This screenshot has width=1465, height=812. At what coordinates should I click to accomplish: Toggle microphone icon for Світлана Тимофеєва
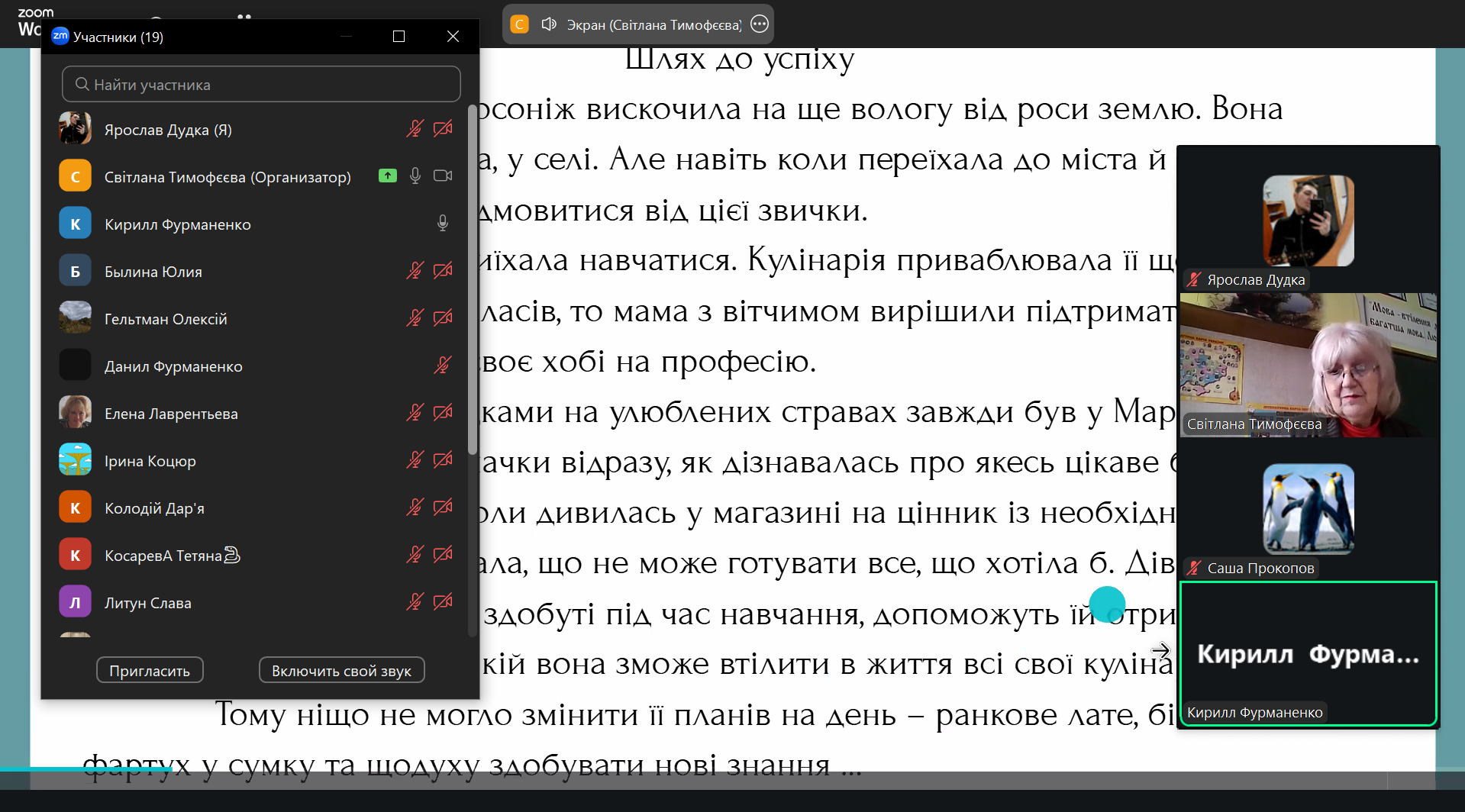tap(415, 176)
